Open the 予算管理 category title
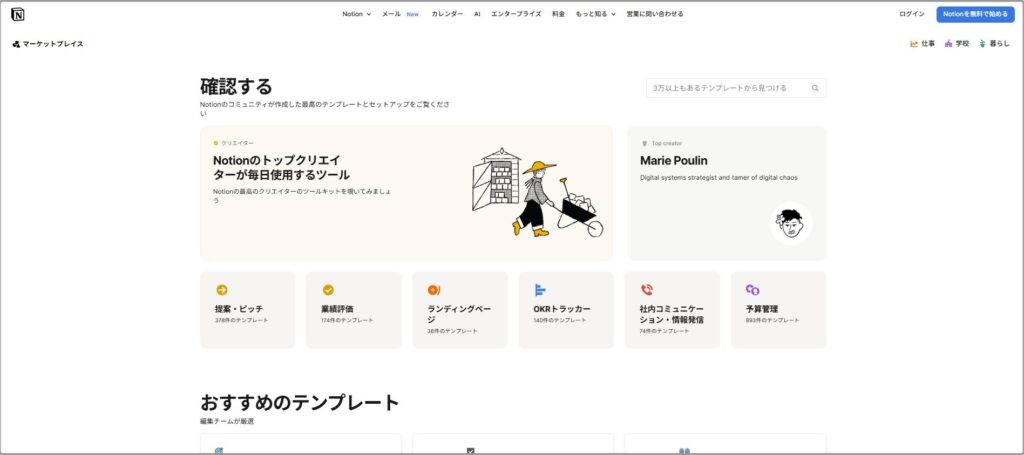1024x455 pixels. pyautogui.click(x=762, y=309)
